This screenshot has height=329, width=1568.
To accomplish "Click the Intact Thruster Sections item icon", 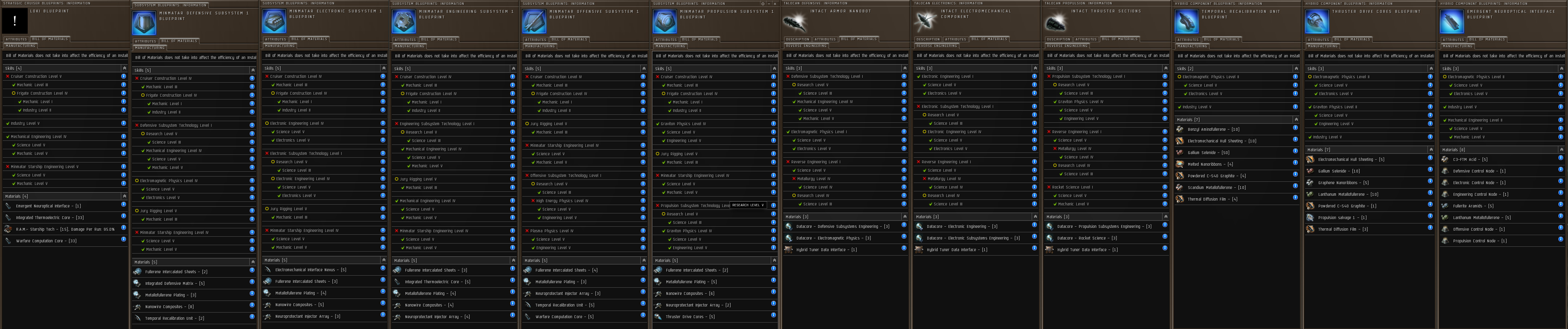I will [x=1056, y=21].
